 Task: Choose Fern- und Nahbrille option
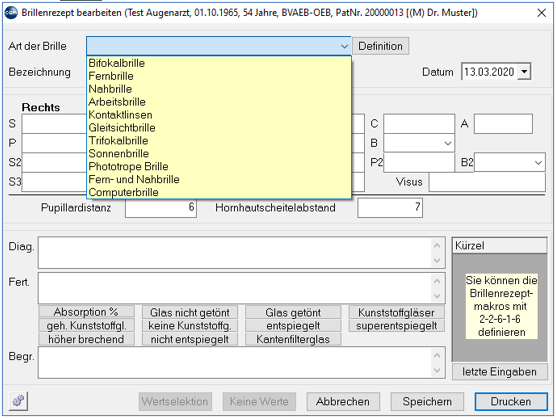click(x=219, y=179)
